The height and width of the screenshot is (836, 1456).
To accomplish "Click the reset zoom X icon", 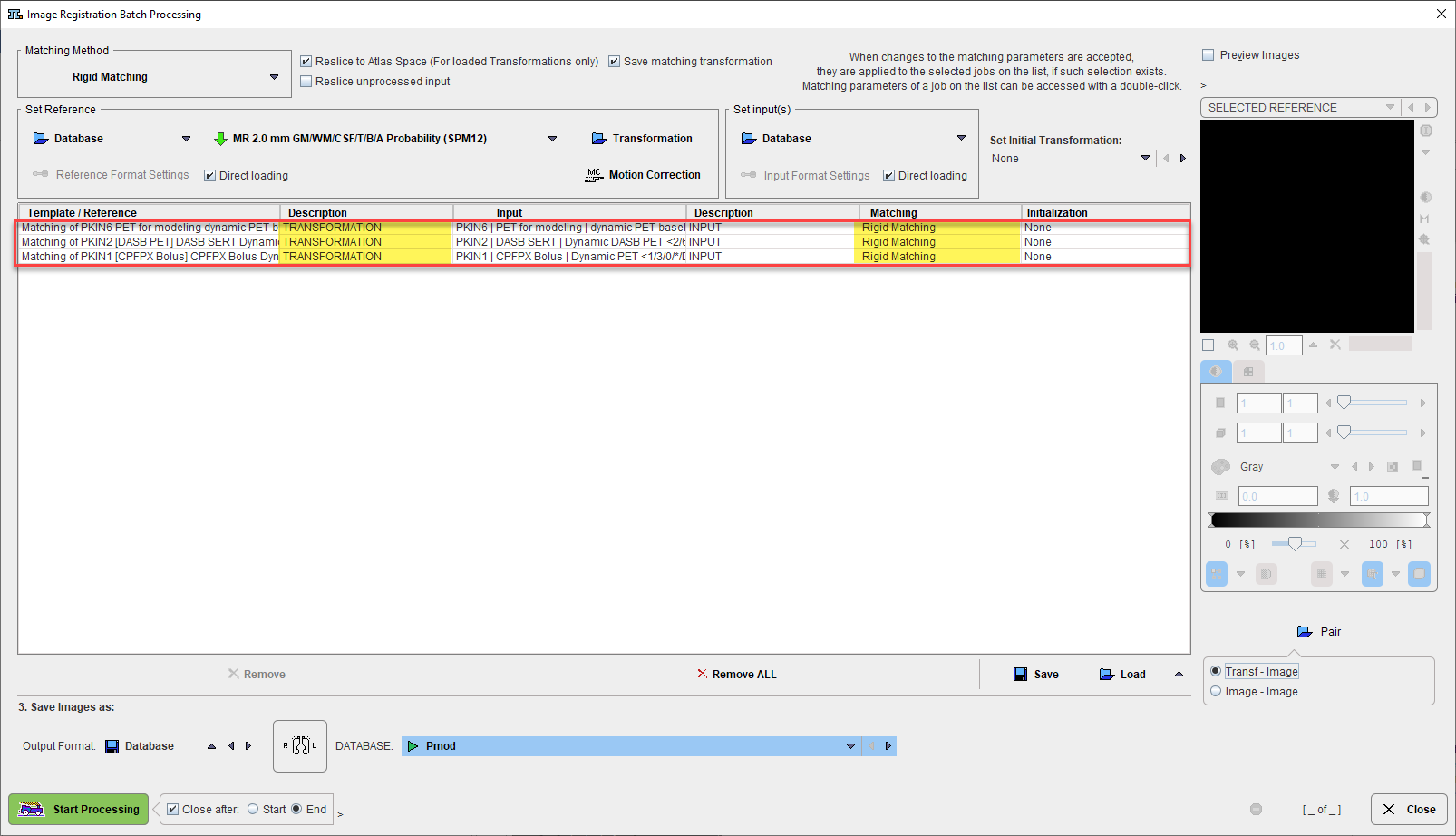I will (1335, 345).
